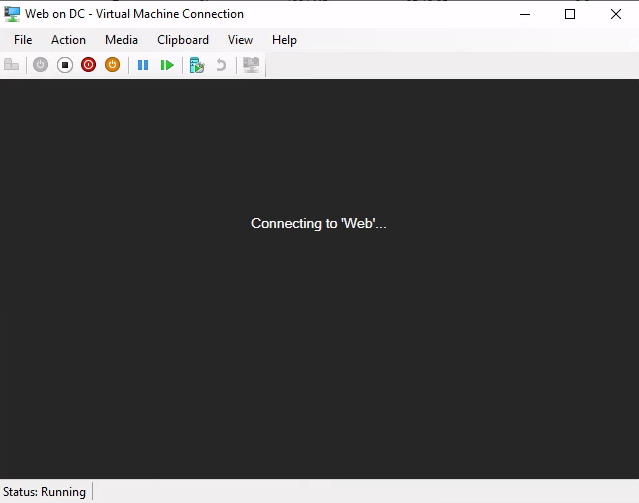This screenshot has width=639, height=503.
Task: Pause the virtual machine
Action: coord(143,65)
